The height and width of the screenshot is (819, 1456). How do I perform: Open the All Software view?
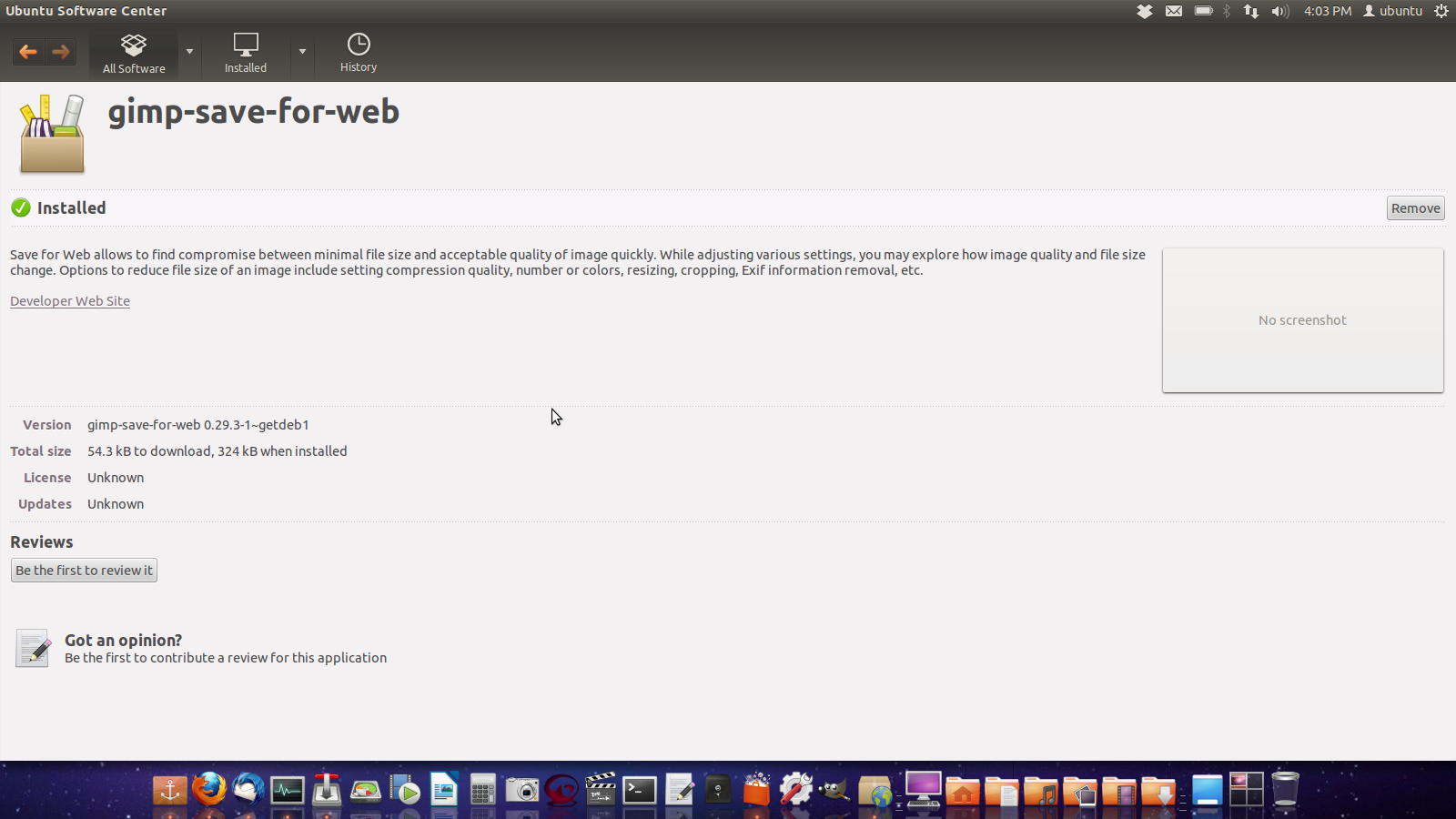point(134,53)
